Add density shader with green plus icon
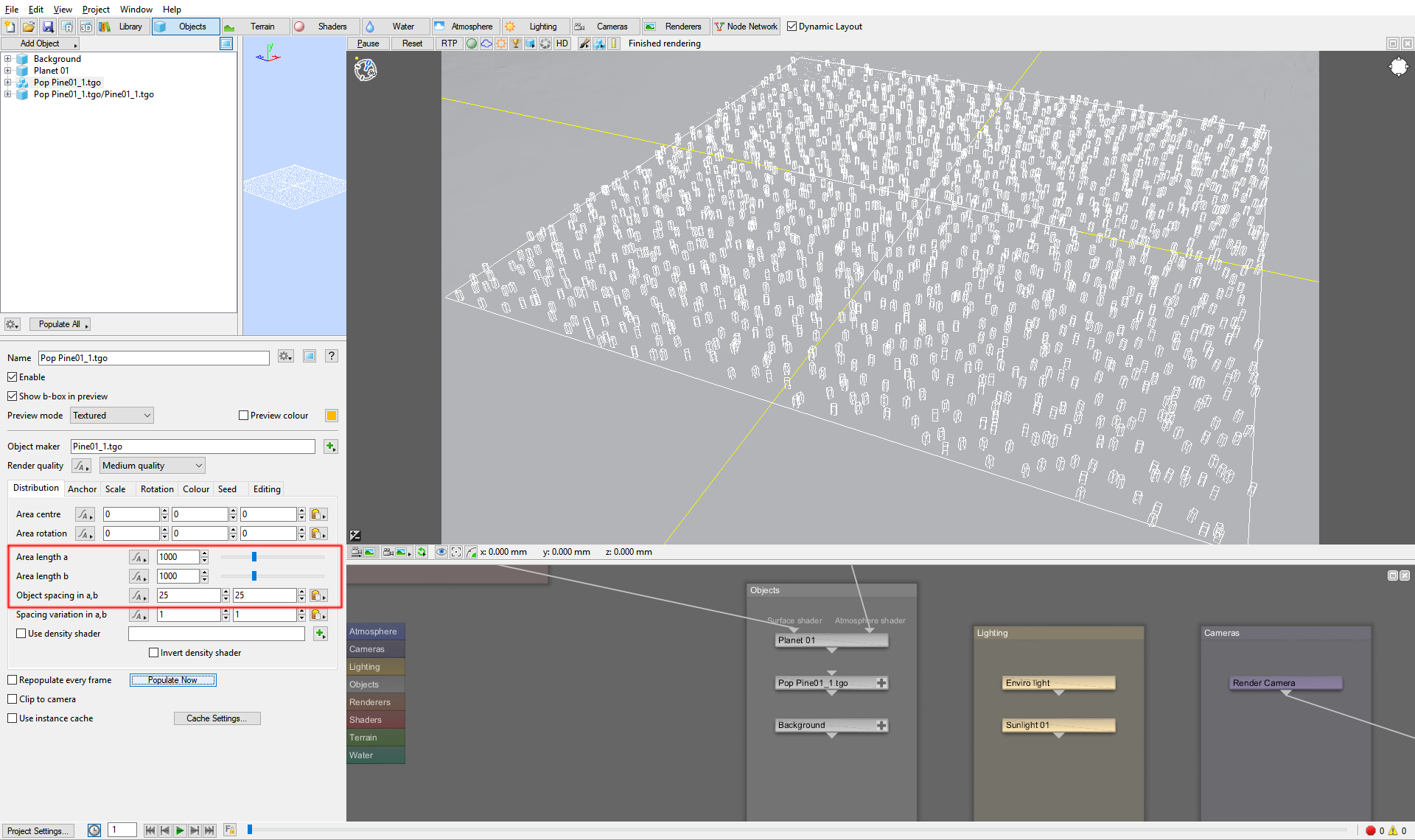1415x840 pixels. point(321,634)
